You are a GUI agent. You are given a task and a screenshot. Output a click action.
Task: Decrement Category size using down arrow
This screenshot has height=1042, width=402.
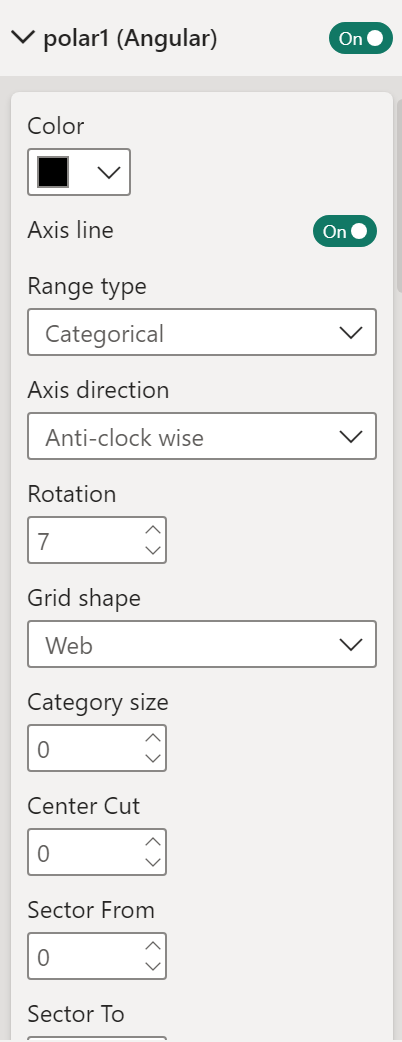[153, 758]
